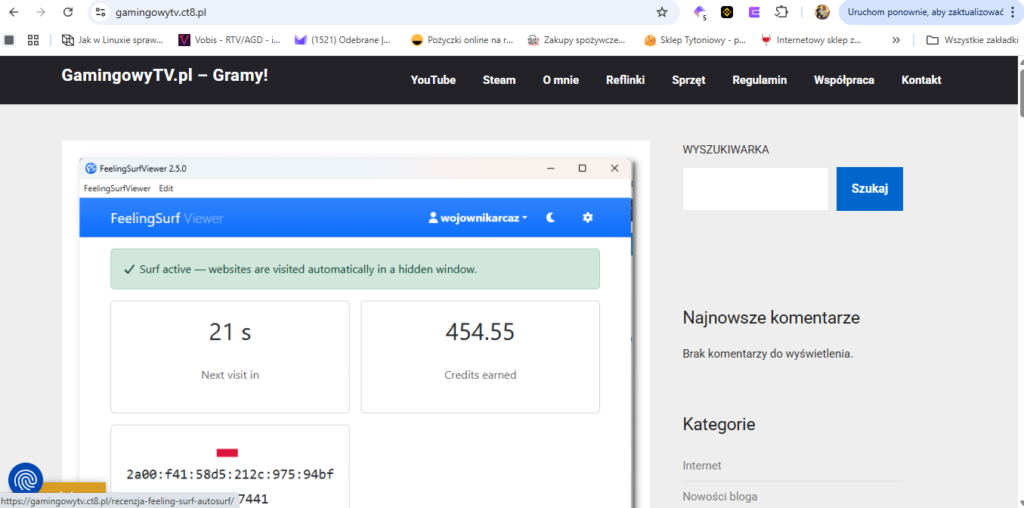1024x508 pixels.
Task: Click the user profile avatar in toolbar
Action: tap(822, 12)
